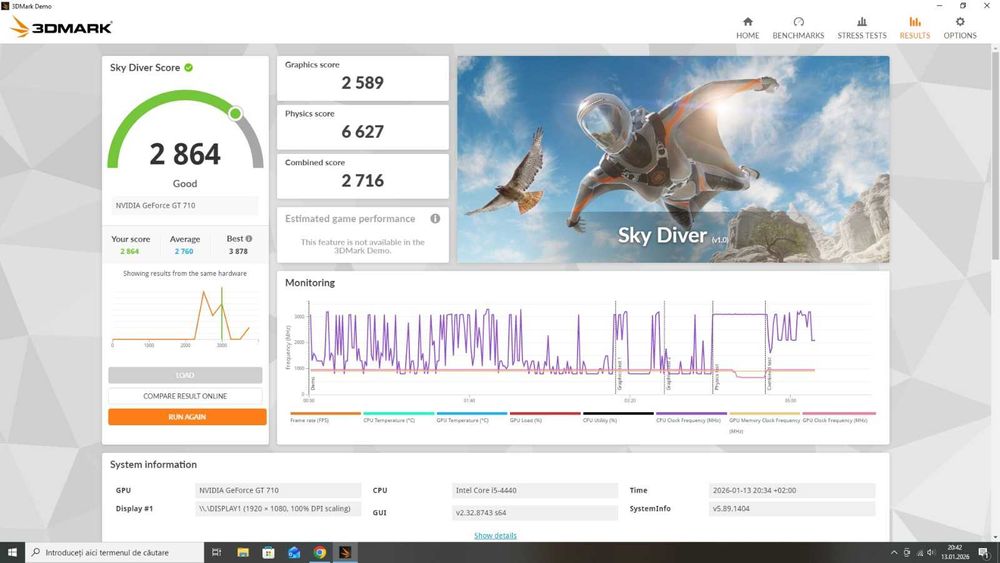Image resolution: width=1000 pixels, height=563 pixels.
Task: Click the network tray icon
Action: 919,553
